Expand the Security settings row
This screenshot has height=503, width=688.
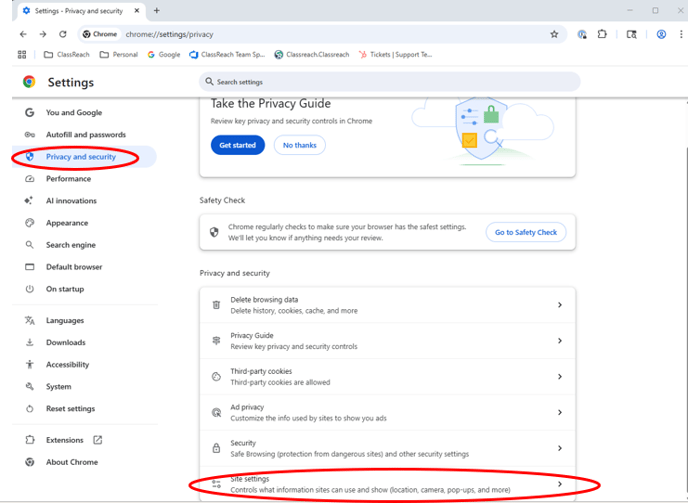tap(387, 448)
